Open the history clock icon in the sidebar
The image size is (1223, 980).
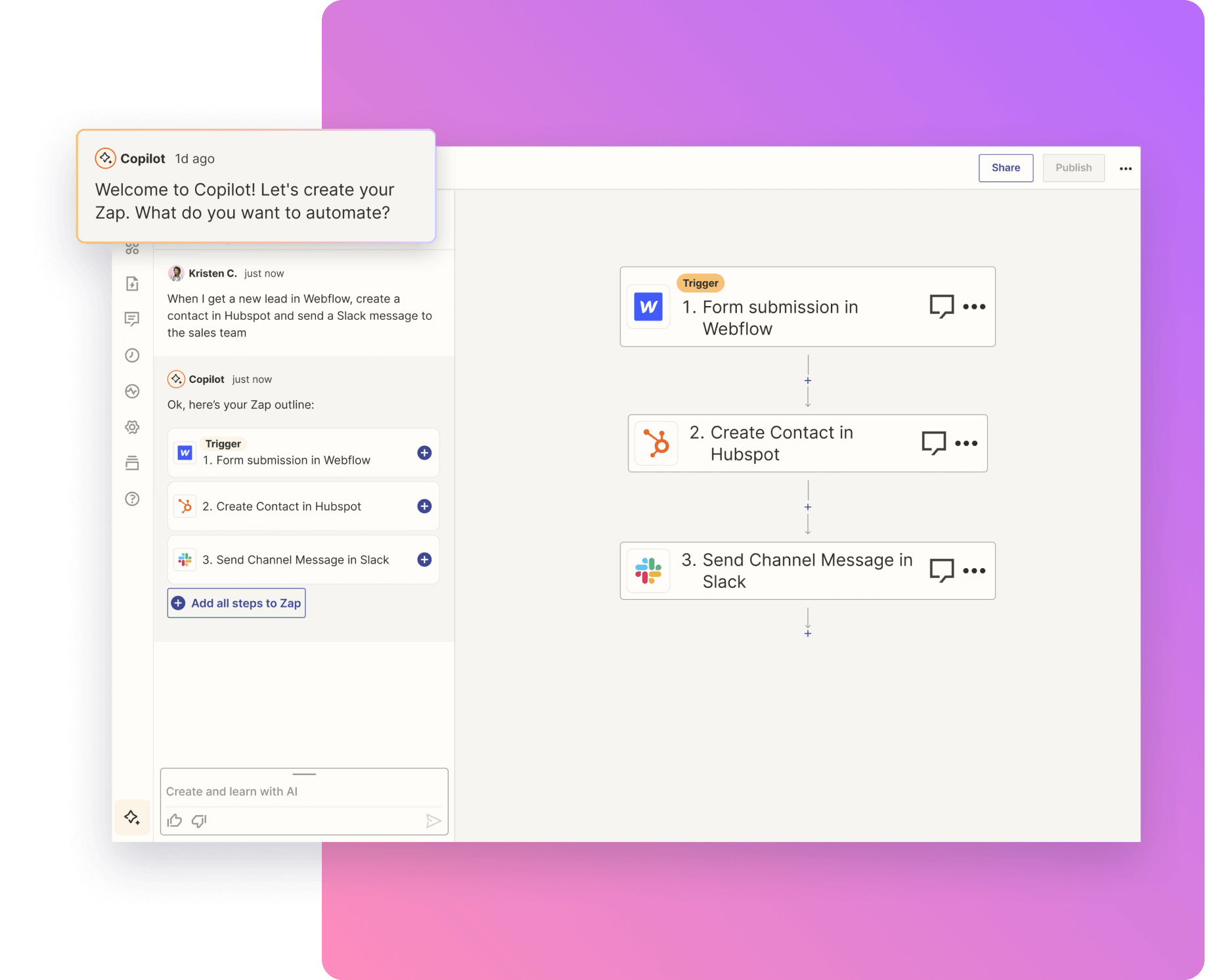pos(132,355)
